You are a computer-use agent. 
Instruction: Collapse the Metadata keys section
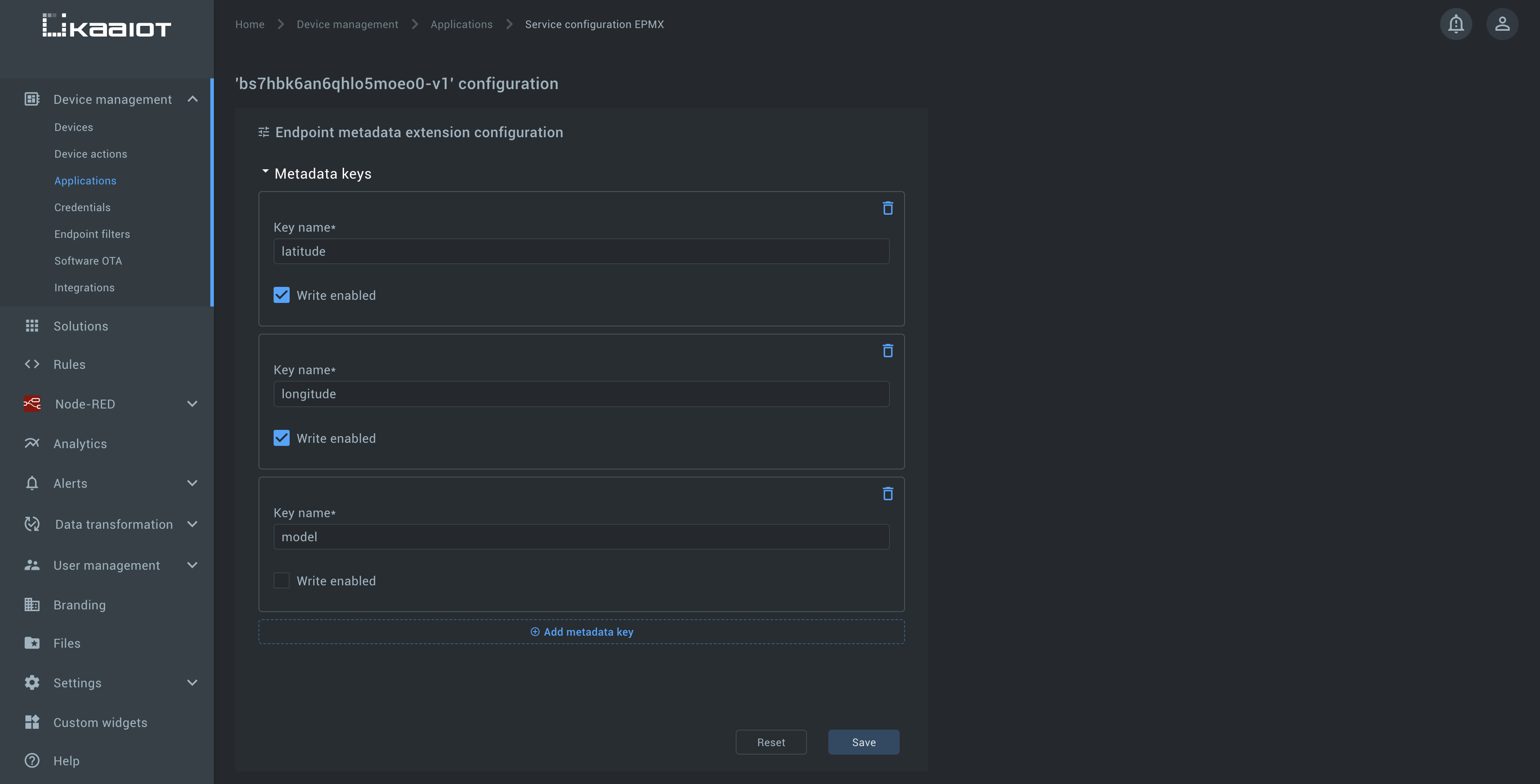266,171
